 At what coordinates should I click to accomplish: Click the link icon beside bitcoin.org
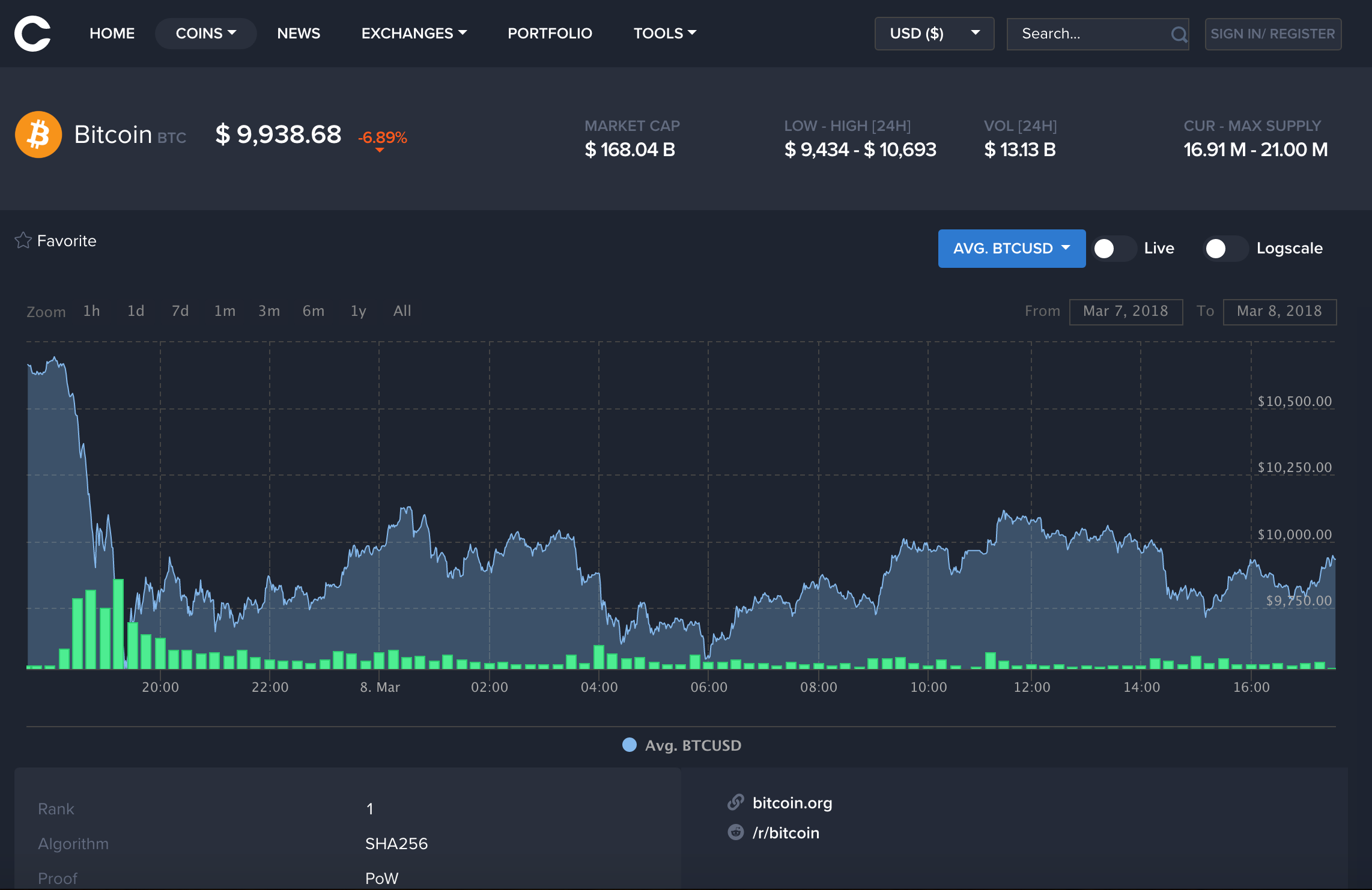point(736,802)
